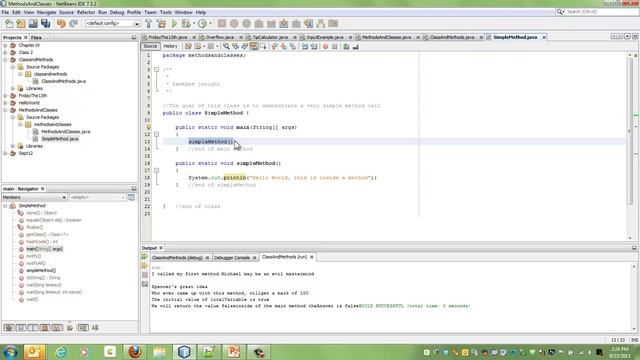
Task: Click the Comment icon in editor toolbar
Action: (346, 47)
